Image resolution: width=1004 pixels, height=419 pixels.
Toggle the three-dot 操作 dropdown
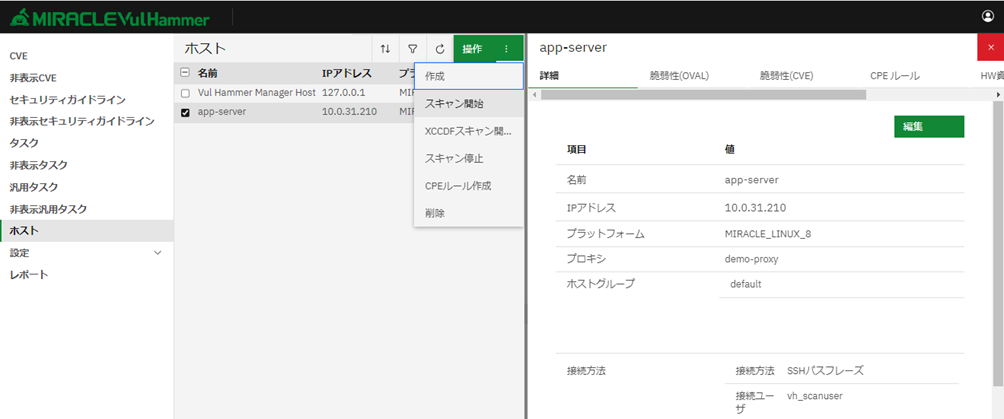[x=507, y=49]
